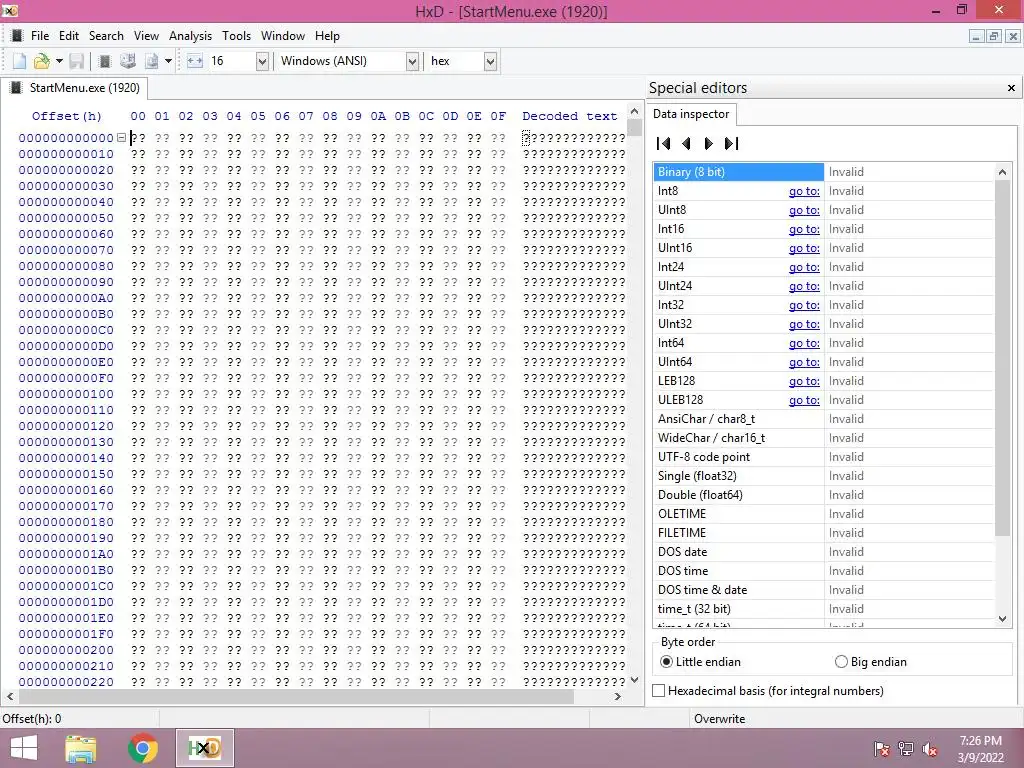
Task: Select the Little endian radio button
Action: (666, 662)
